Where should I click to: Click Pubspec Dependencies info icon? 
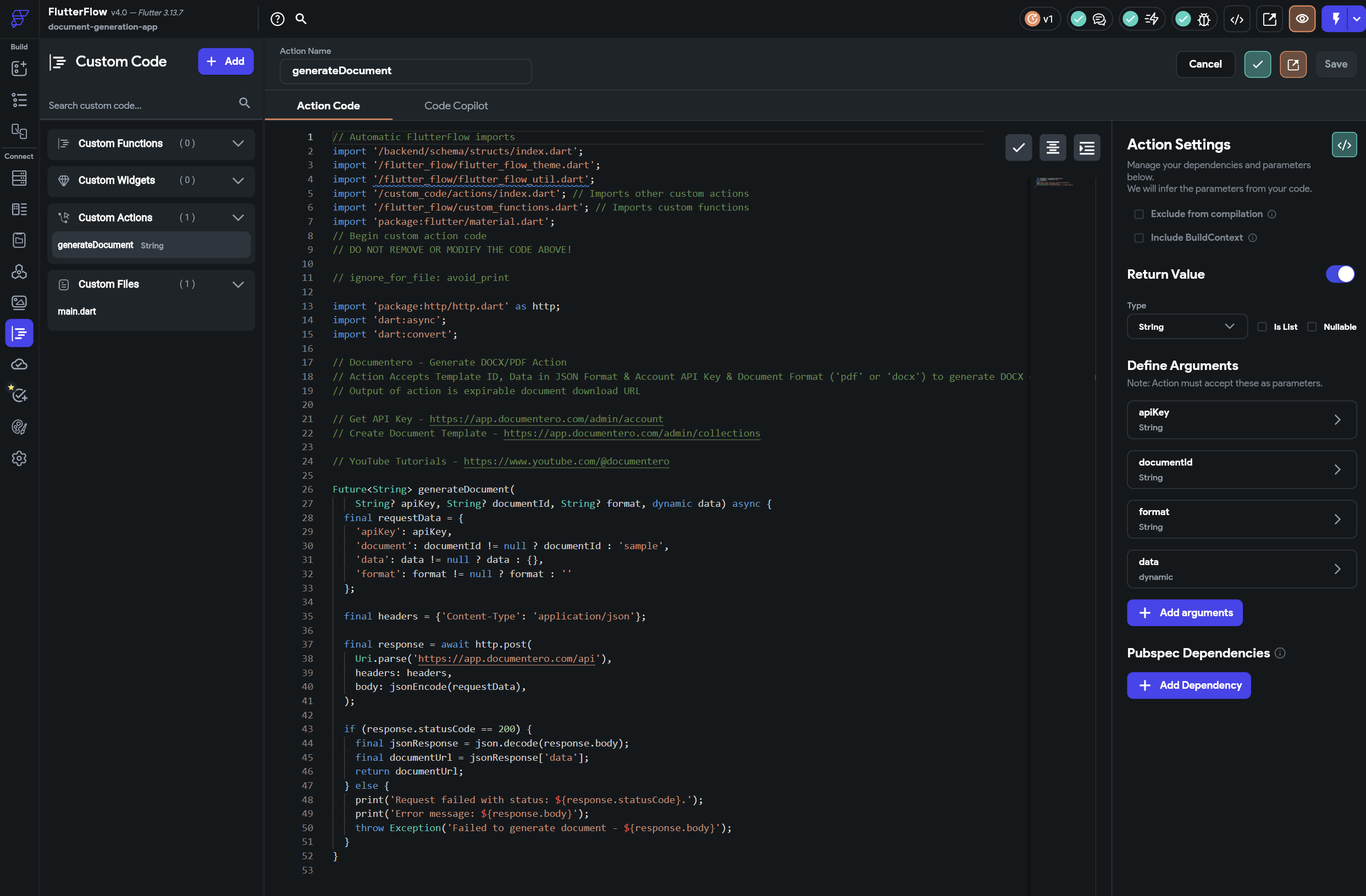(1279, 653)
